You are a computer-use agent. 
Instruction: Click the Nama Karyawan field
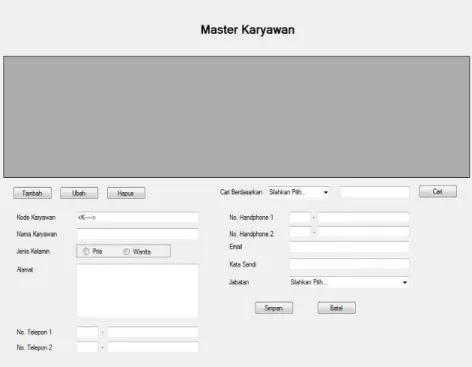(137, 234)
